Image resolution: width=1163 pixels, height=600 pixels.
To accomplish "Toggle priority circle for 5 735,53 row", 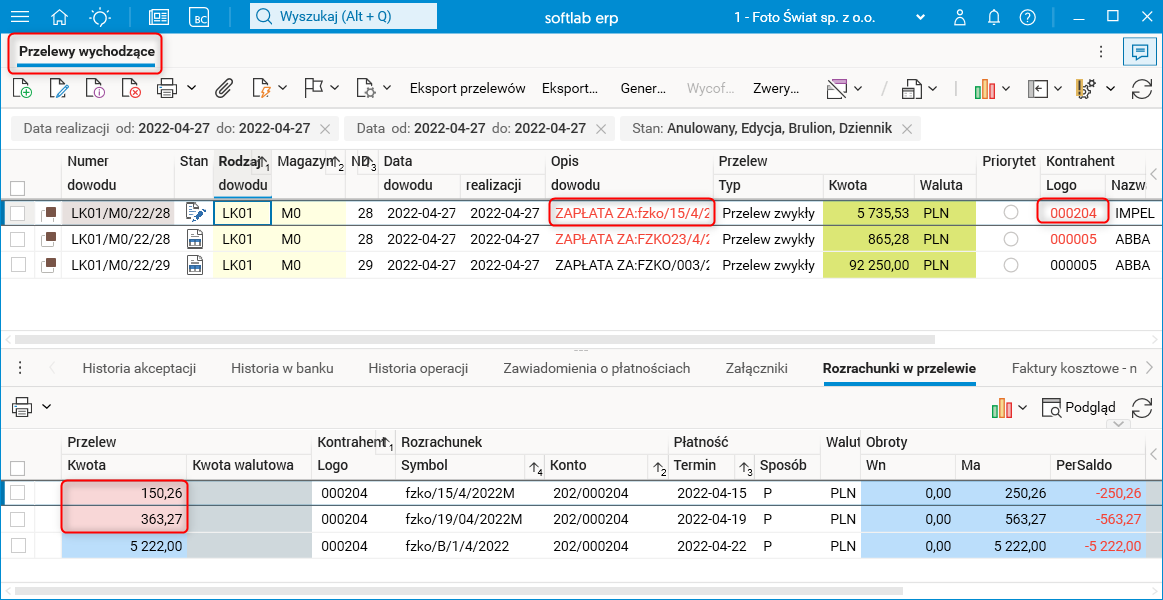I will (1010, 213).
